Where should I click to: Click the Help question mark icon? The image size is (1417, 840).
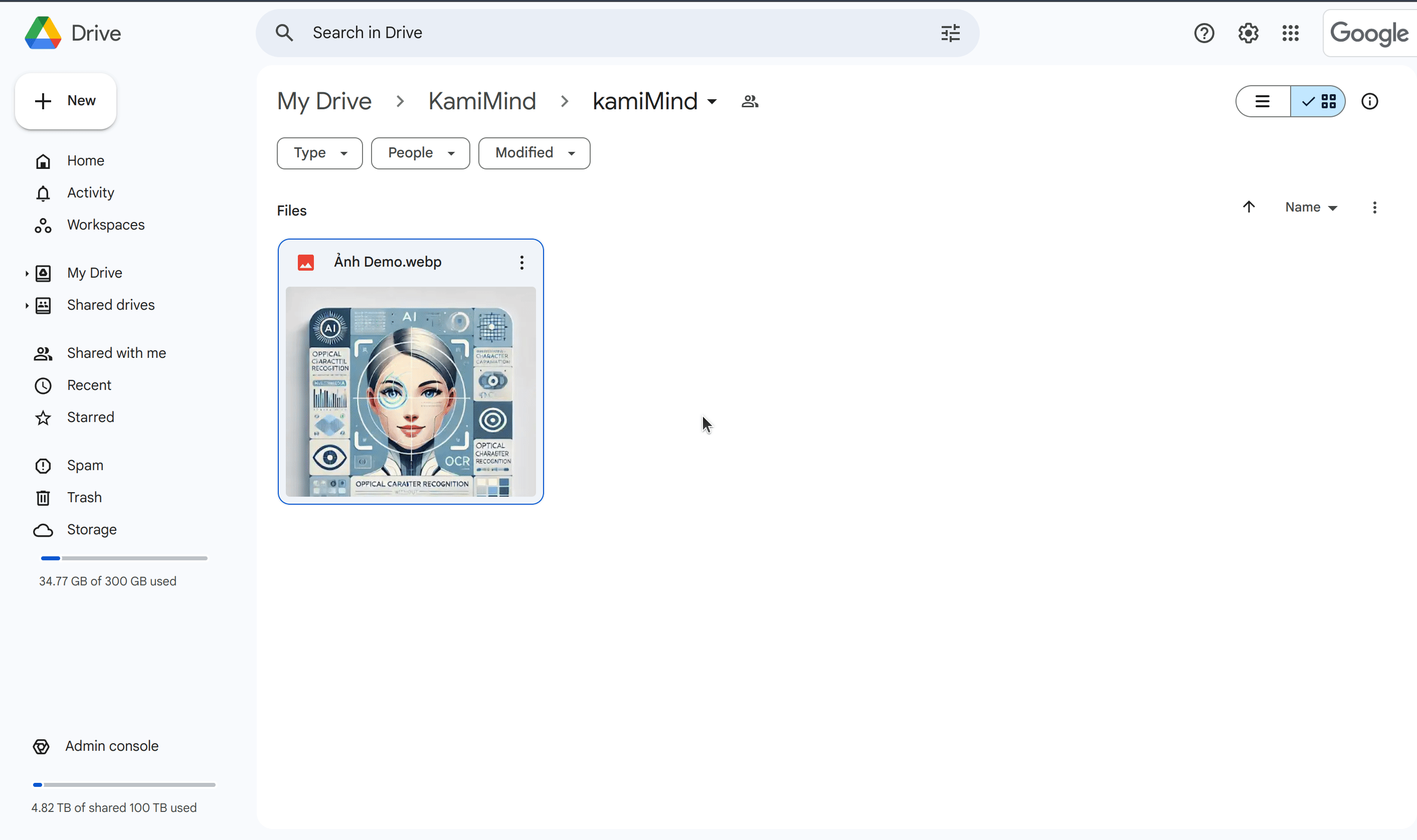click(x=1203, y=33)
